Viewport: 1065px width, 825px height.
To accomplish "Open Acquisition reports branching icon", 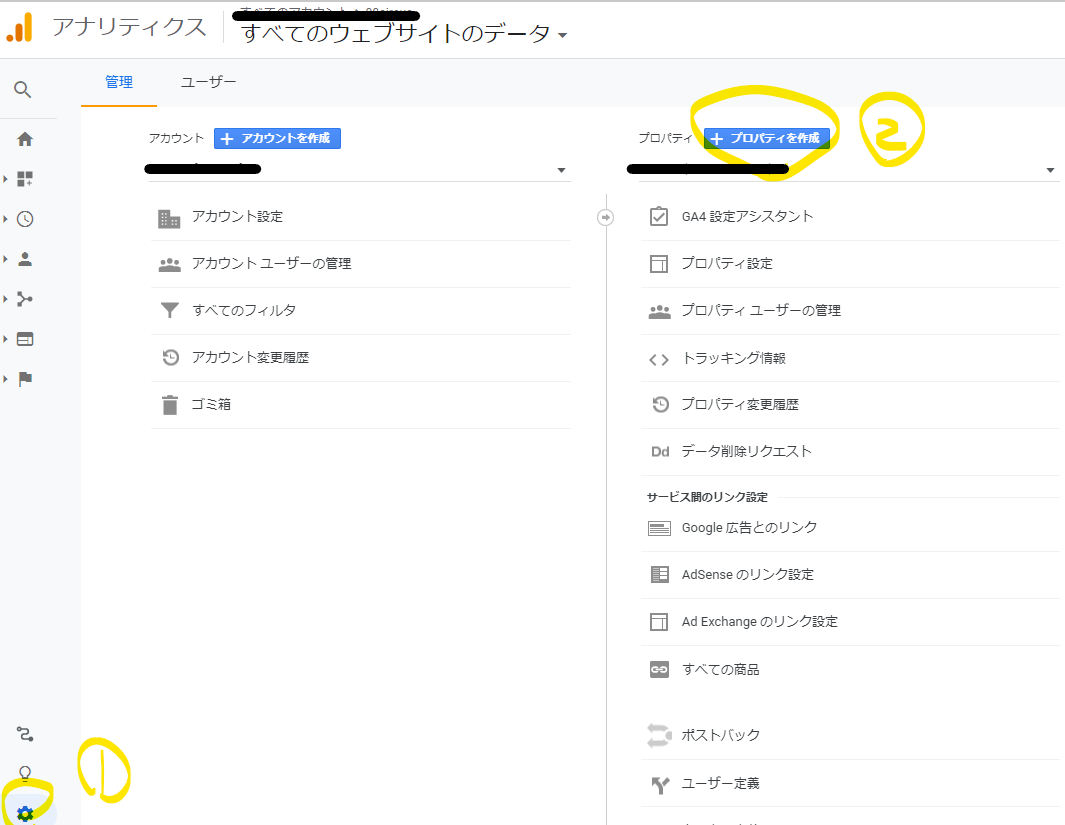I will [25, 299].
